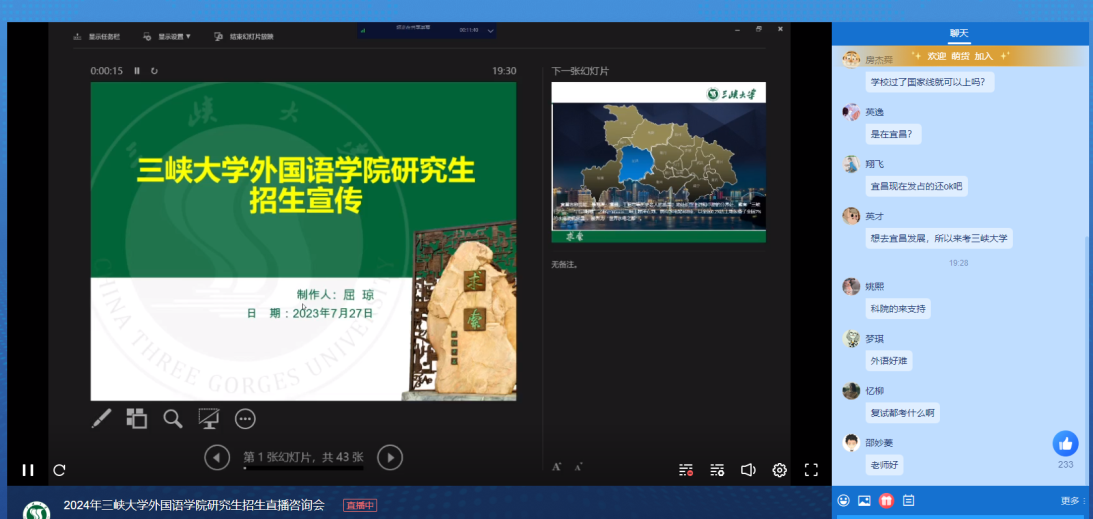Screen dimensions: 1093x519
Task: Open the red gift icon
Action: (886, 500)
